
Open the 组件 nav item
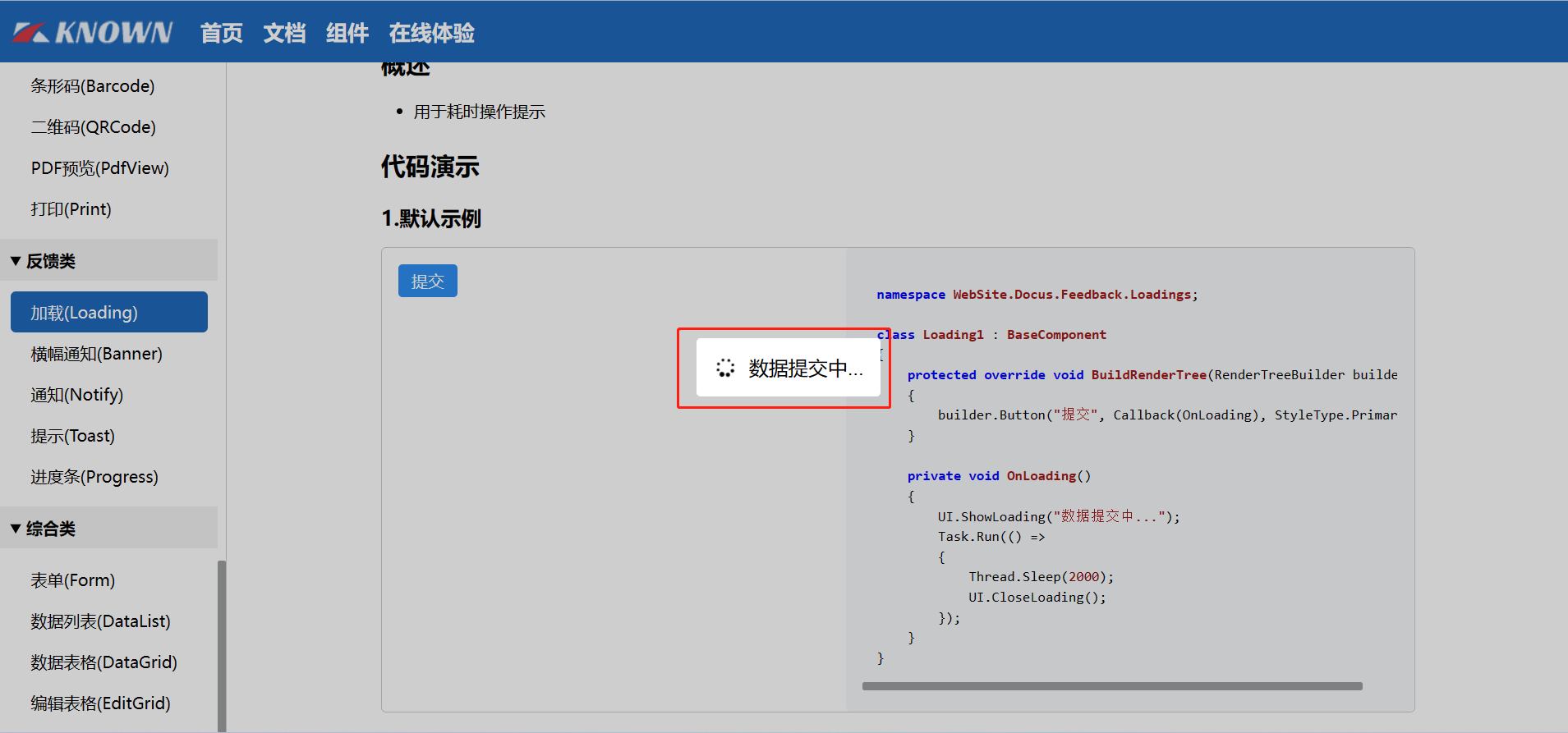click(x=347, y=33)
